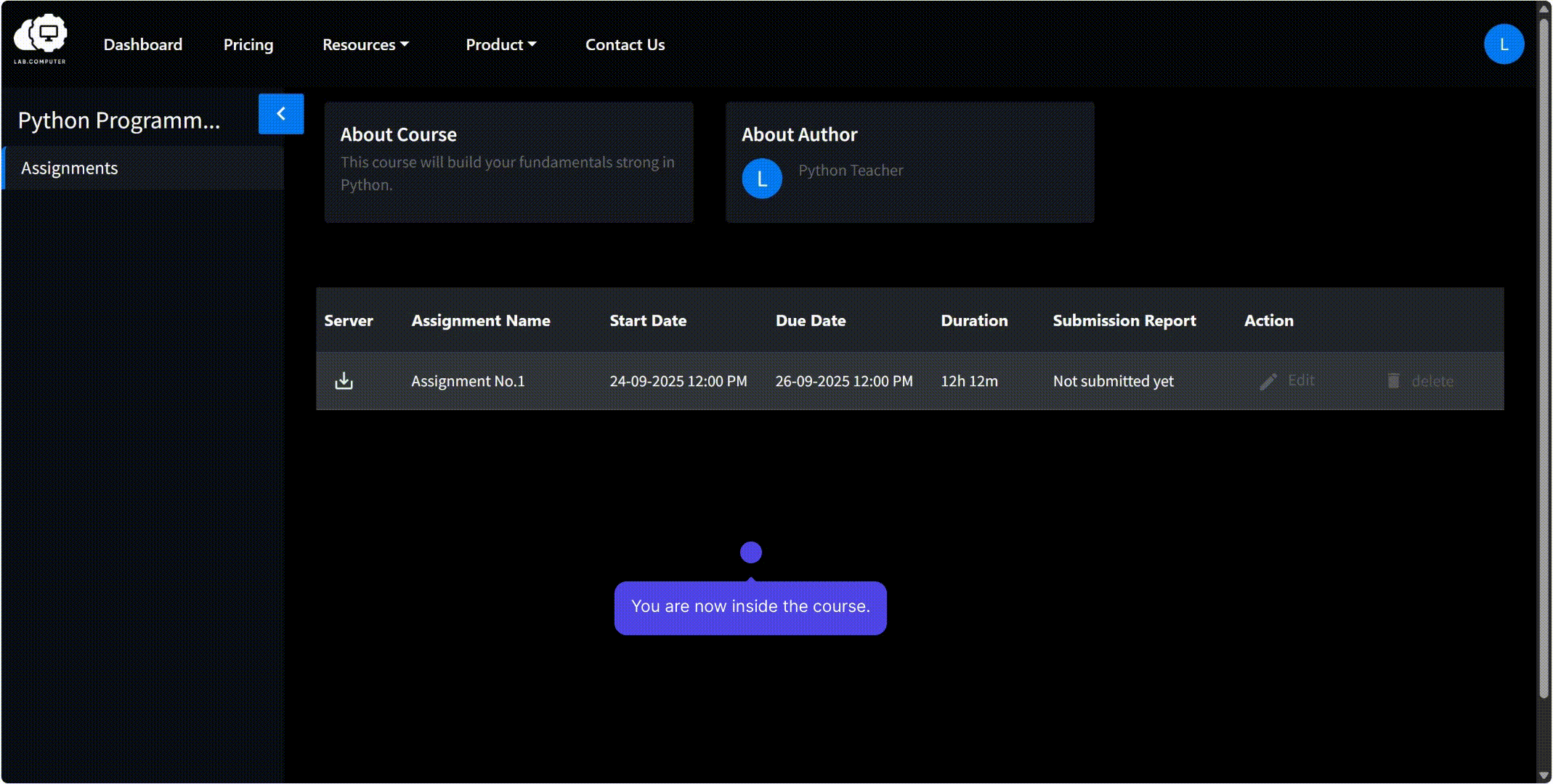Screen dimensions: 1553x784
Task: Open the Pricing page
Action: 248,45
